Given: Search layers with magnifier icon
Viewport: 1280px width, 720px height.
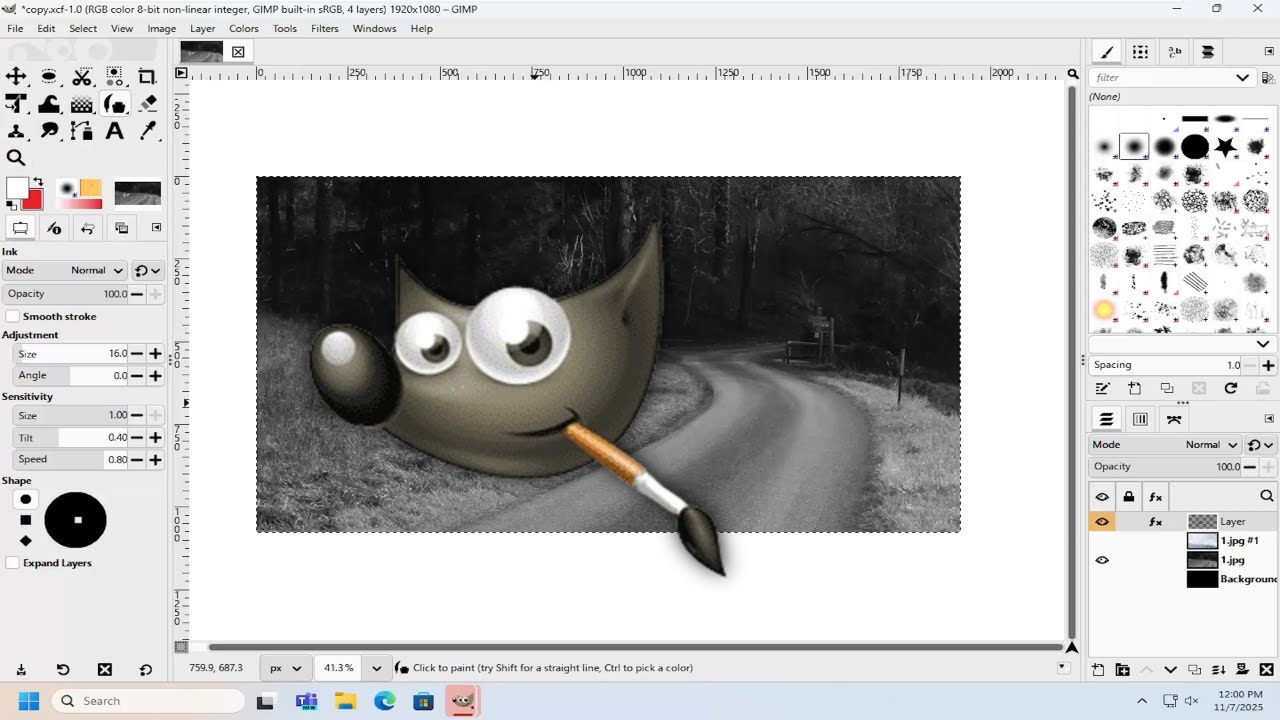Looking at the screenshot, I should click(1266, 496).
